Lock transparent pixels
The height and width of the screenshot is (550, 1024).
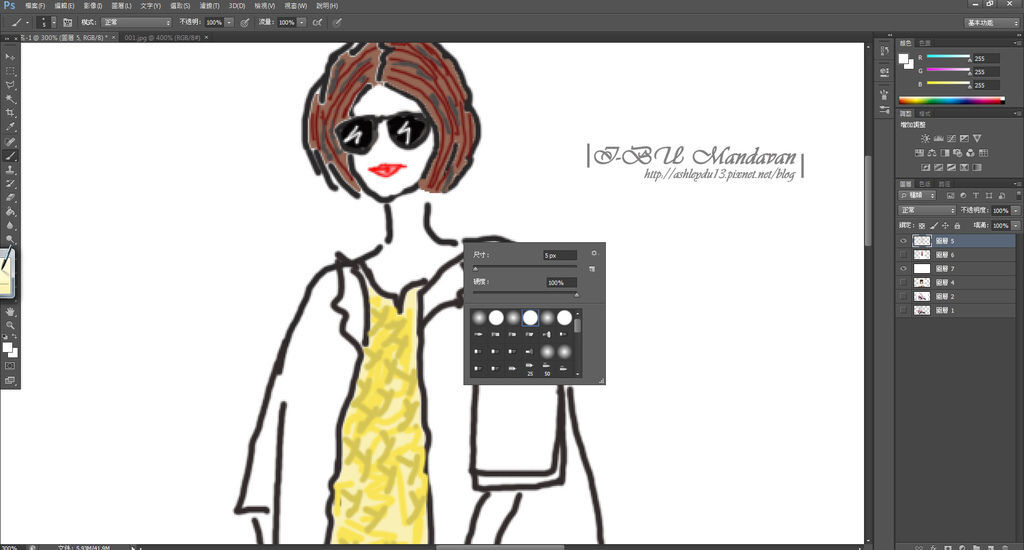click(x=921, y=225)
